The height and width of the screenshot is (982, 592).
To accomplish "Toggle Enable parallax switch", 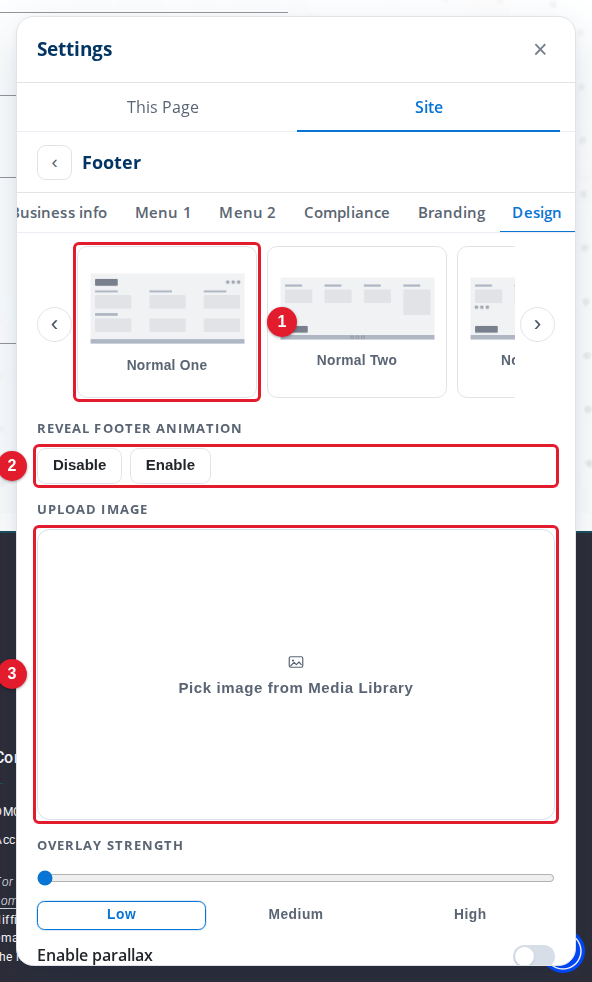I will pos(534,956).
